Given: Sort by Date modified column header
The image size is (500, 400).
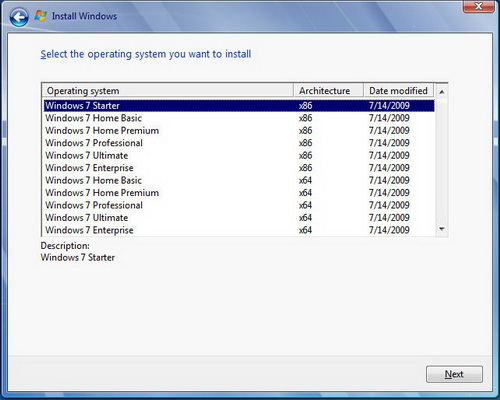Looking at the screenshot, I should coord(399,91).
